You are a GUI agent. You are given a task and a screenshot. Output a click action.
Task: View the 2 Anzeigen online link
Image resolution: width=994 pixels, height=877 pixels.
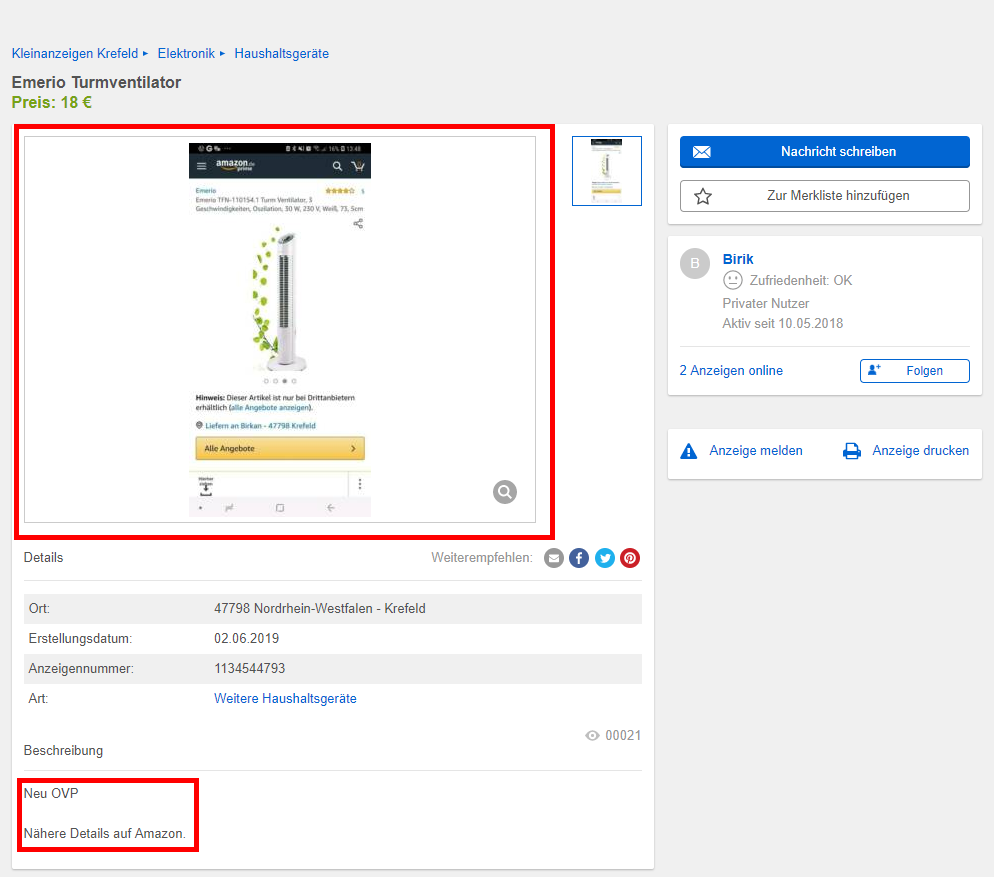click(x=731, y=370)
